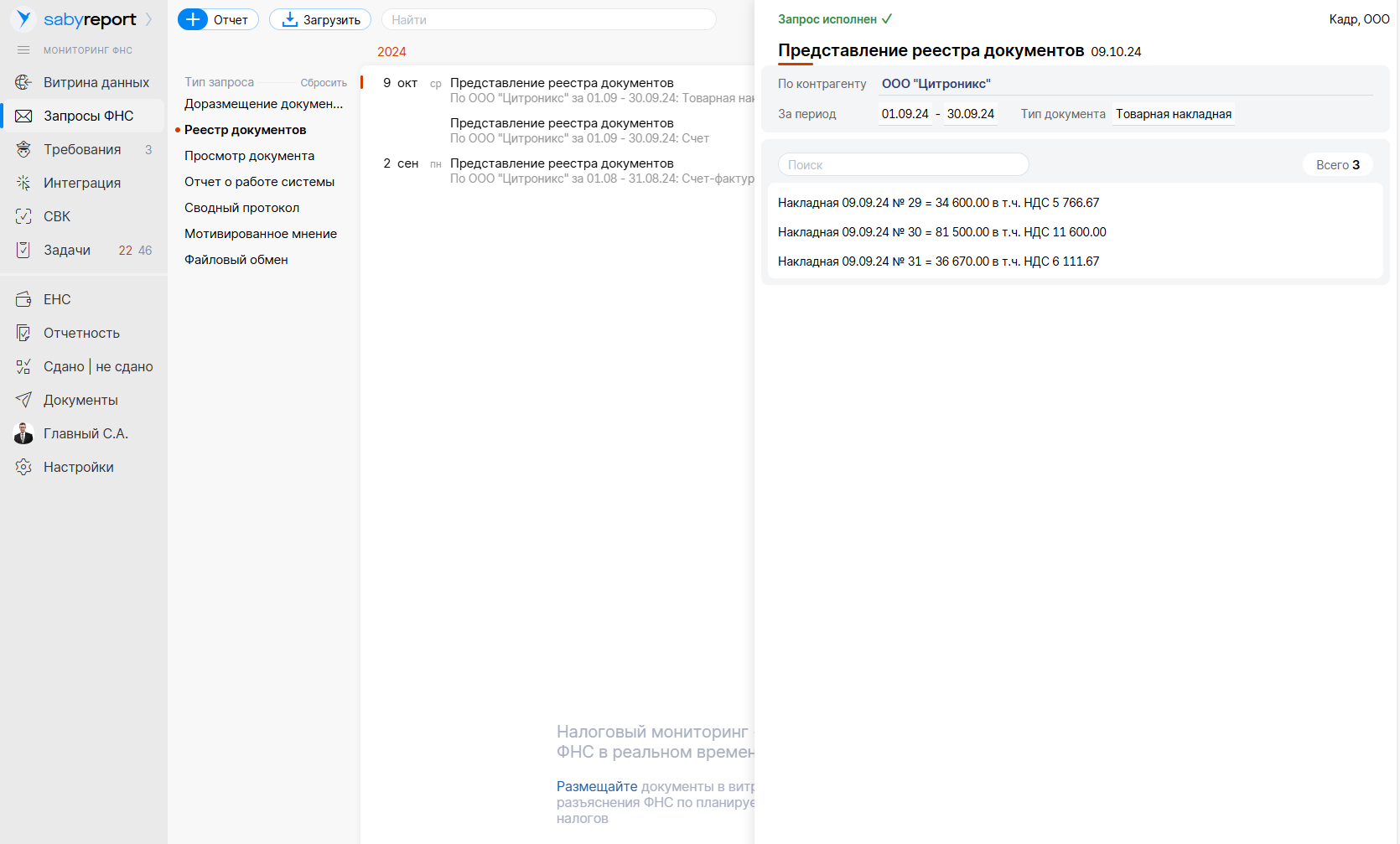The image size is (1400, 844).
Task: Focus the Поиск field in the registry panel
Action: 903,165
